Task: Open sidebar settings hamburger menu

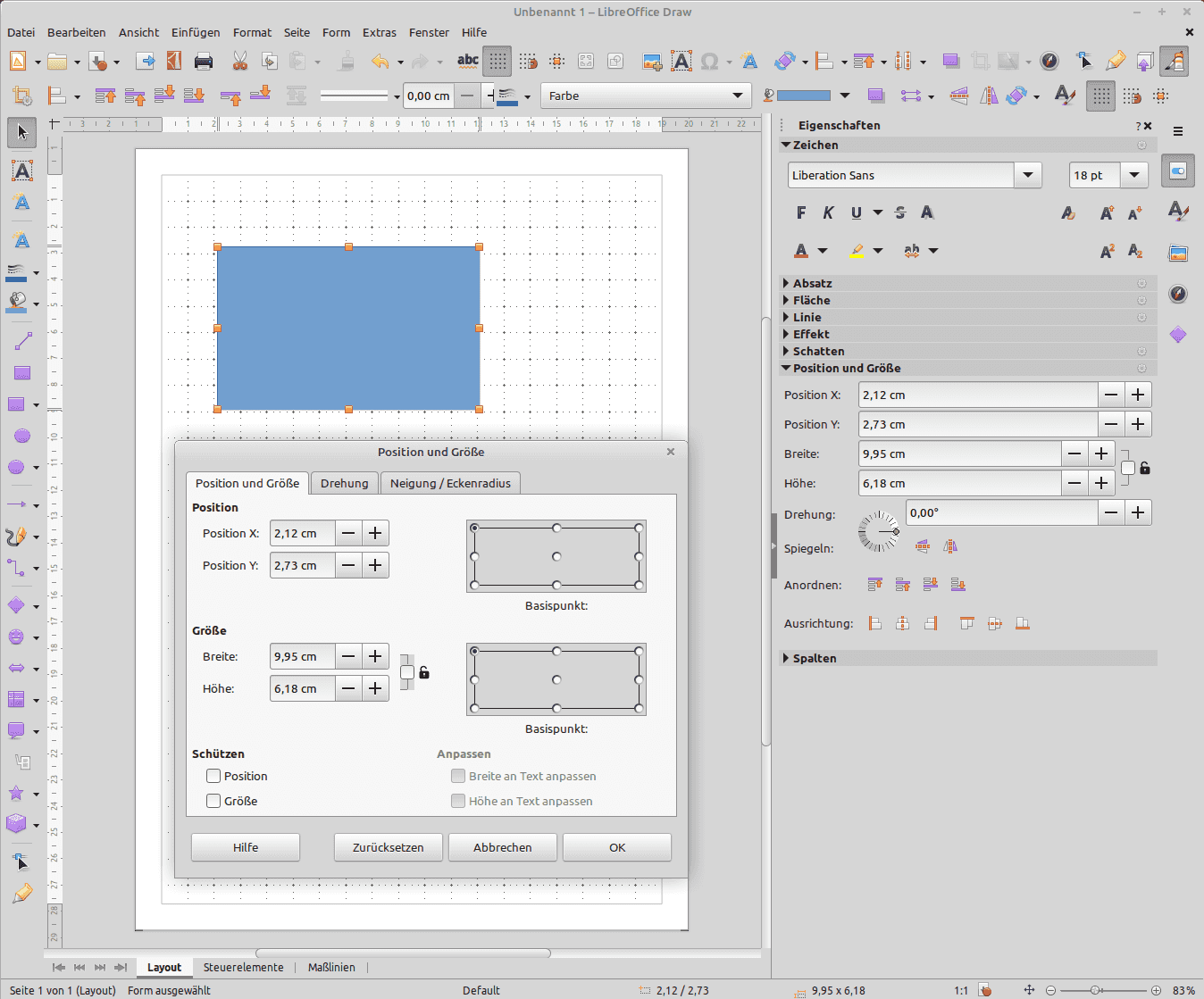Action: point(1178,131)
